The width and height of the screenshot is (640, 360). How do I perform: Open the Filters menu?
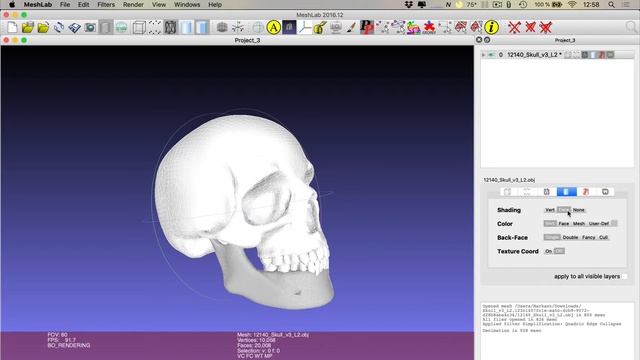coord(106,5)
